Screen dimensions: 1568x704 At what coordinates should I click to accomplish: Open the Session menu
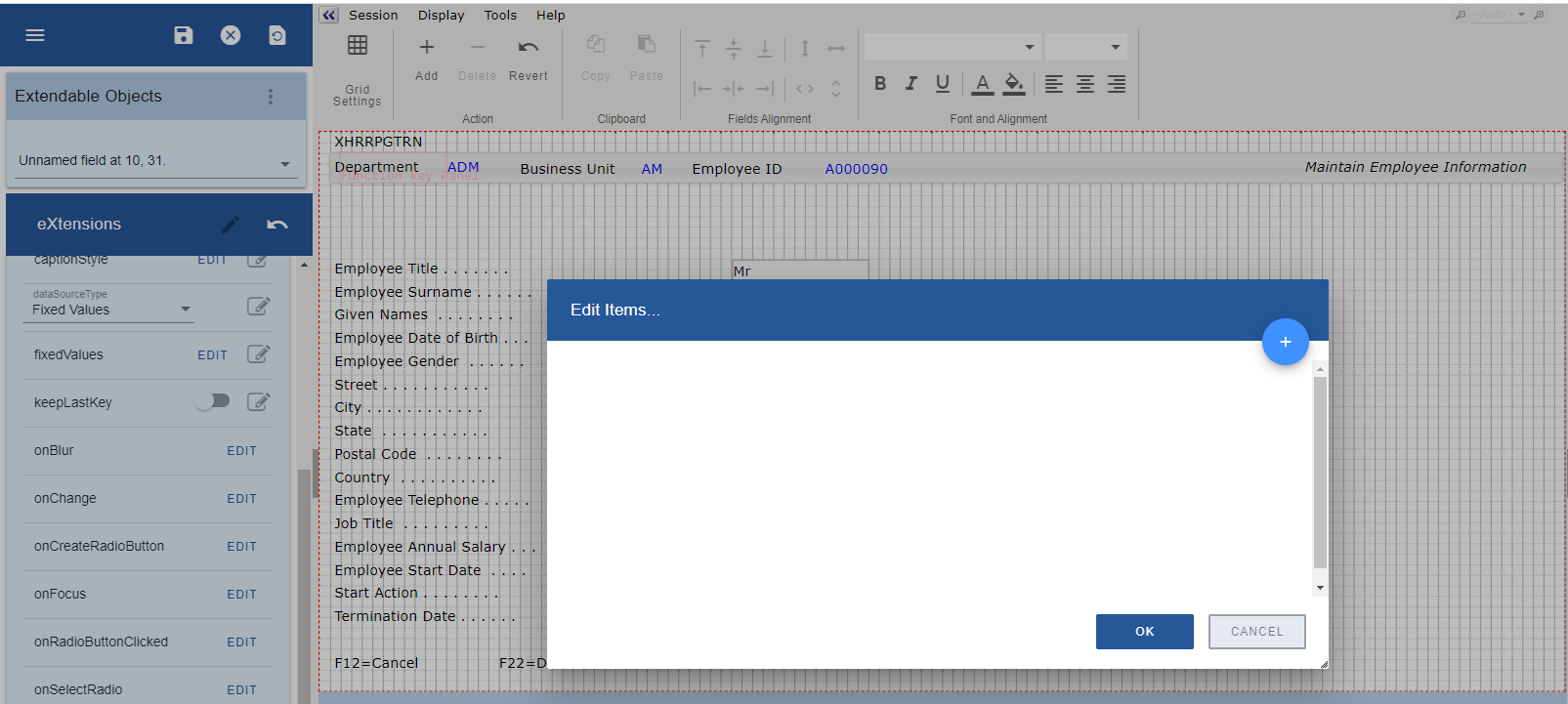click(373, 15)
